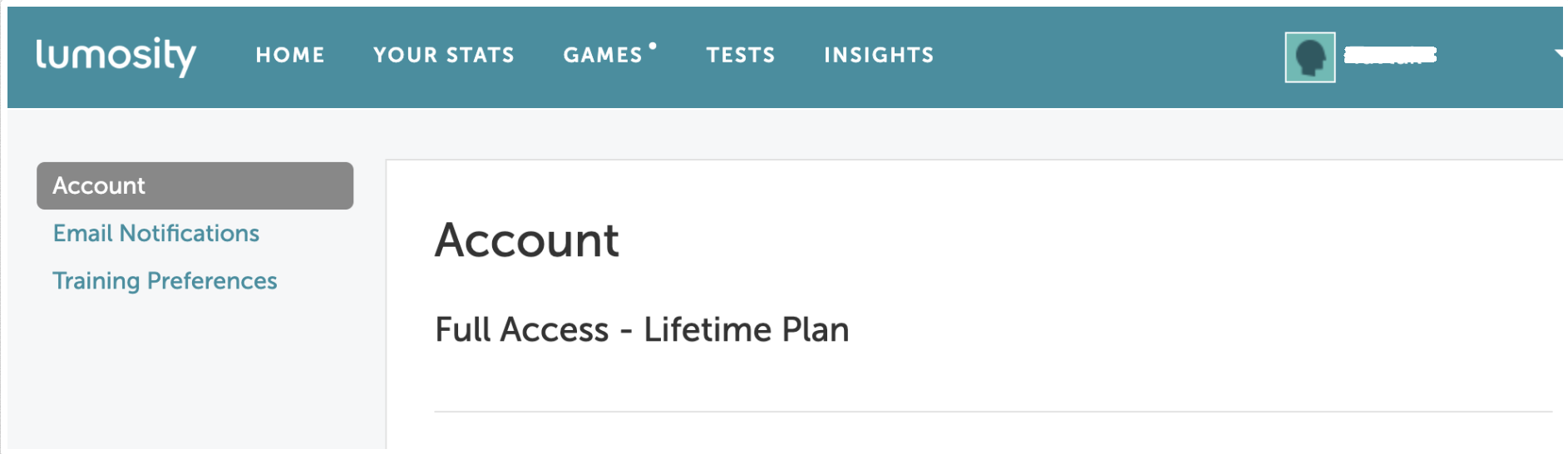
Task: Open the Email Notifications settings link
Action: click(156, 234)
